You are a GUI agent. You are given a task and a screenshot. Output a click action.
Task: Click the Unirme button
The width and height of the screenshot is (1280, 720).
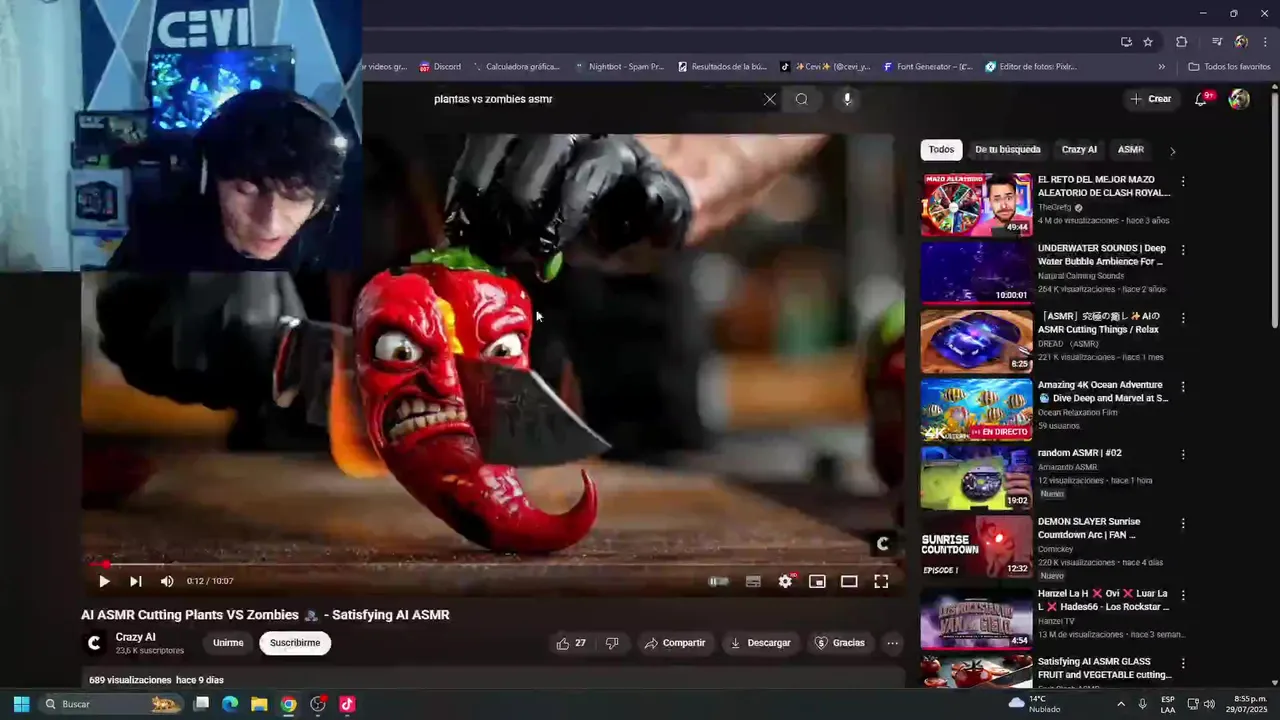[x=228, y=643]
